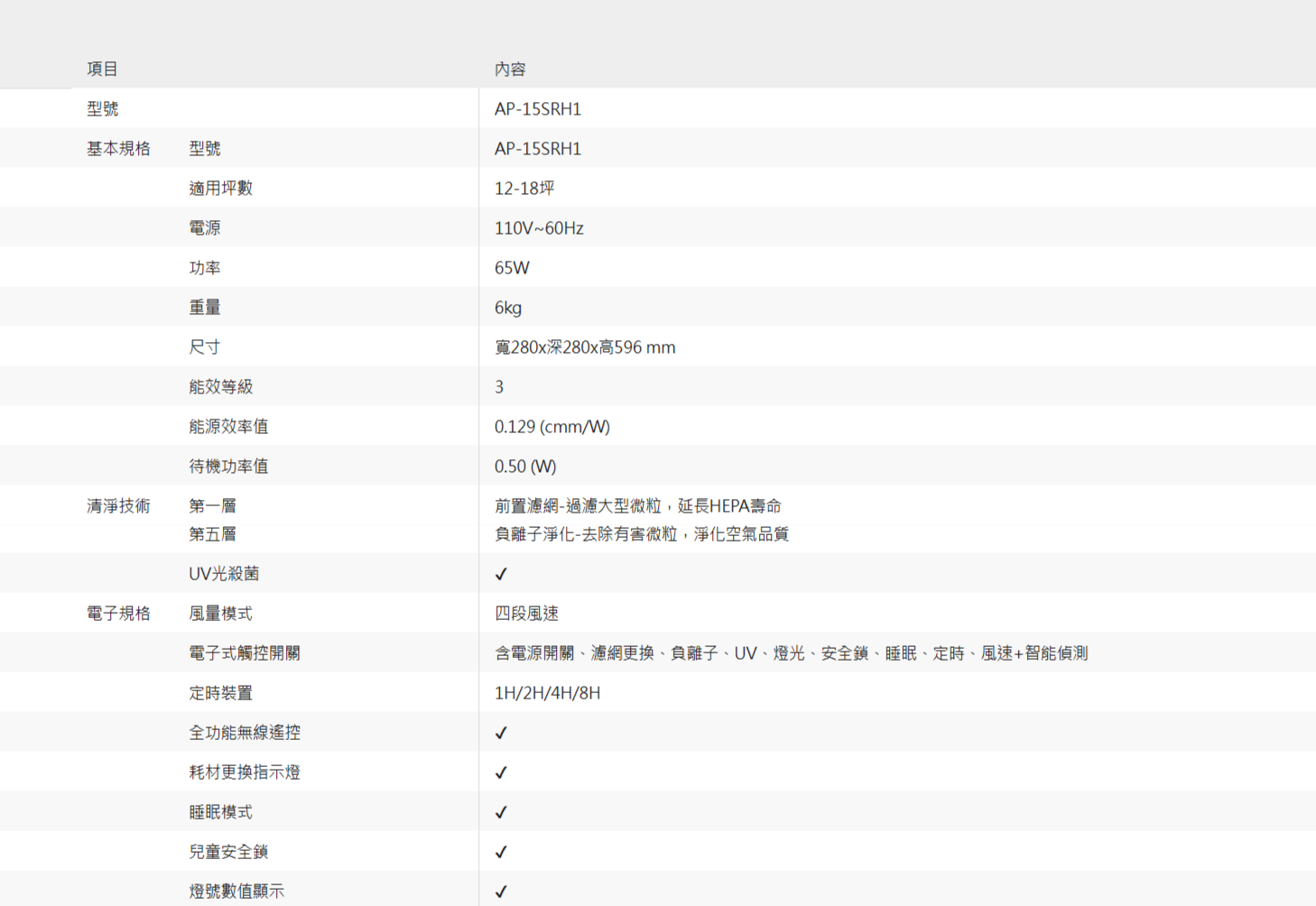Click the 燈號數值顯示 checkmark

coord(501,892)
